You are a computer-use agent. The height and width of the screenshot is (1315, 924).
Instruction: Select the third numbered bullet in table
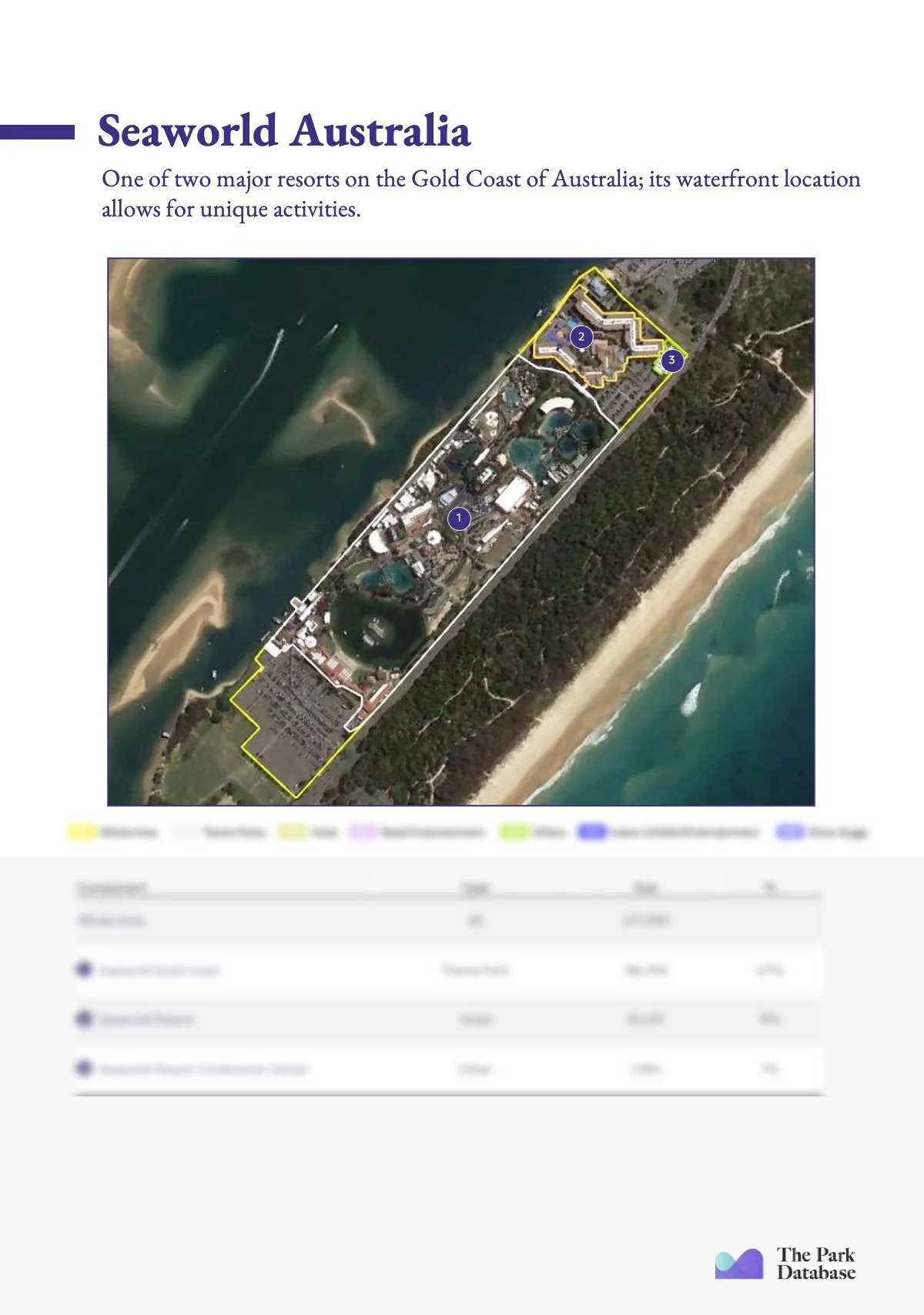click(84, 1068)
